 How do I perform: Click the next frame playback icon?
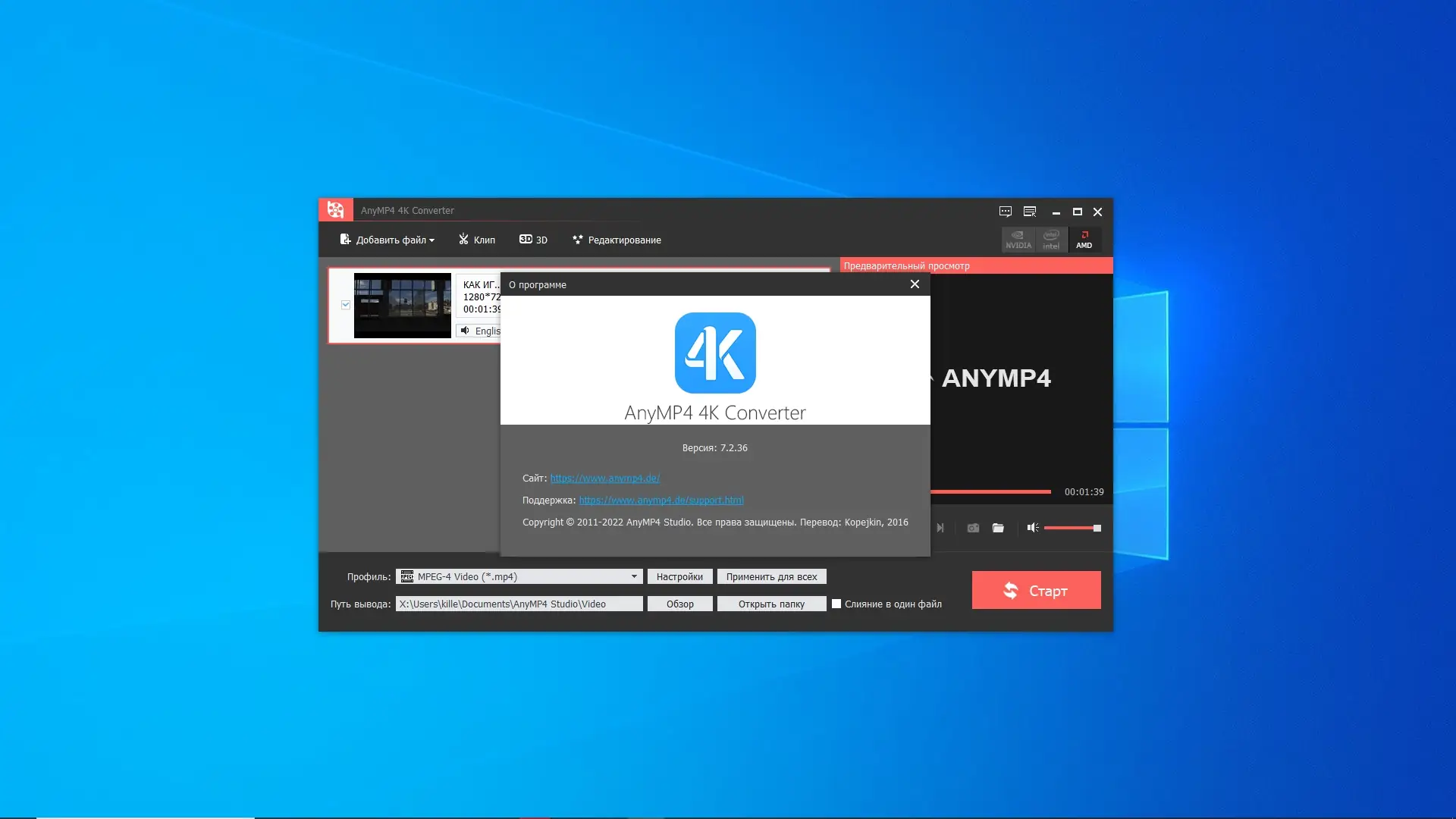(940, 528)
